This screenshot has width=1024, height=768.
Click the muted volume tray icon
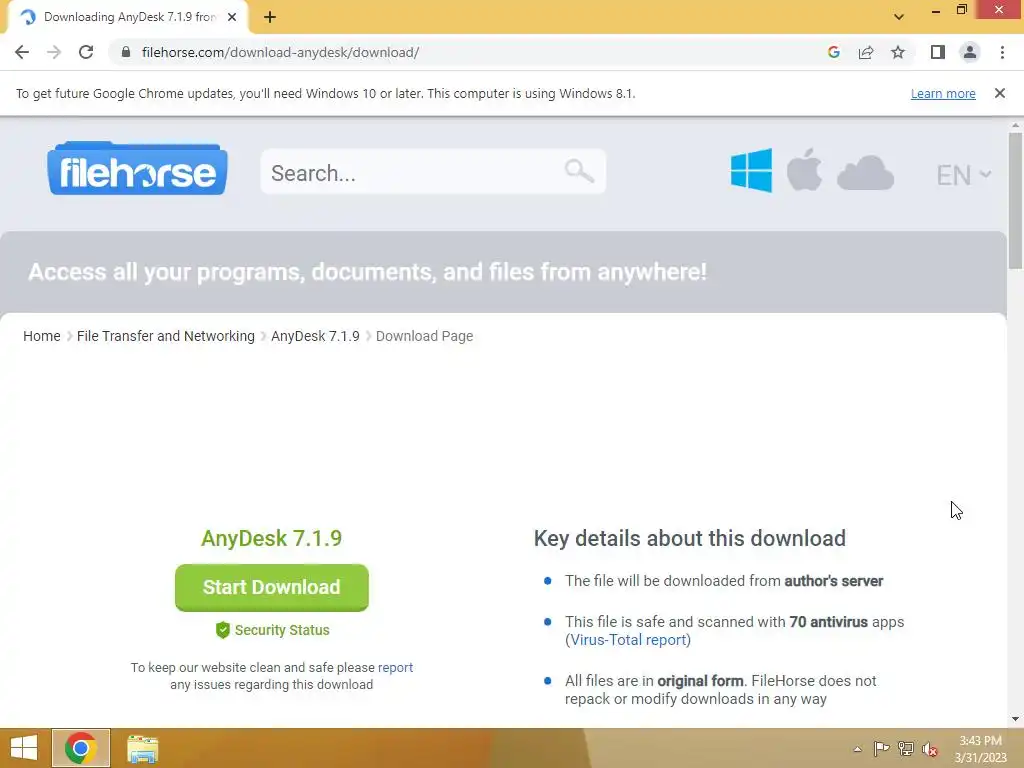[x=930, y=749]
